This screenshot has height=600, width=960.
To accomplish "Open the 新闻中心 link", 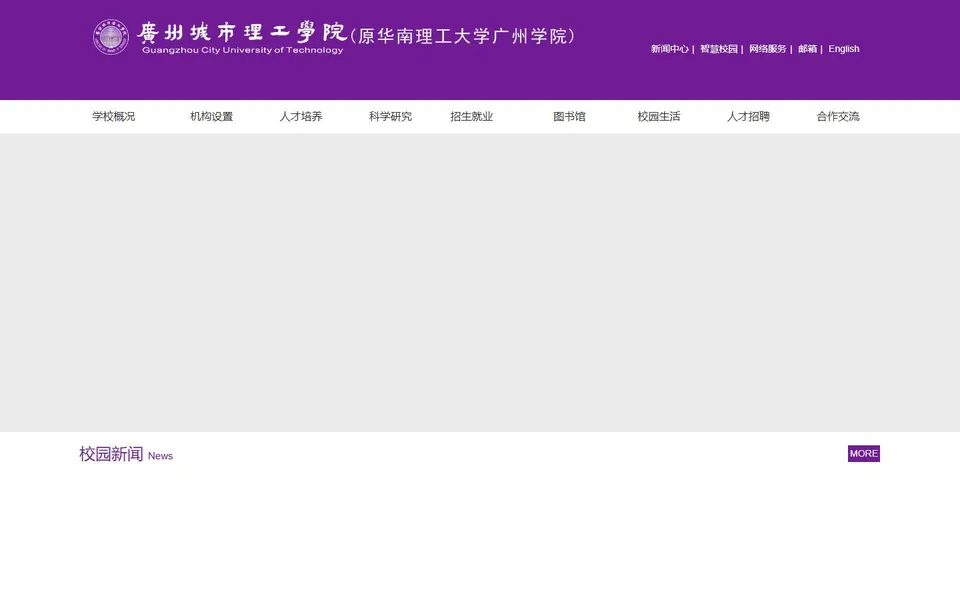I will (669, 49).
